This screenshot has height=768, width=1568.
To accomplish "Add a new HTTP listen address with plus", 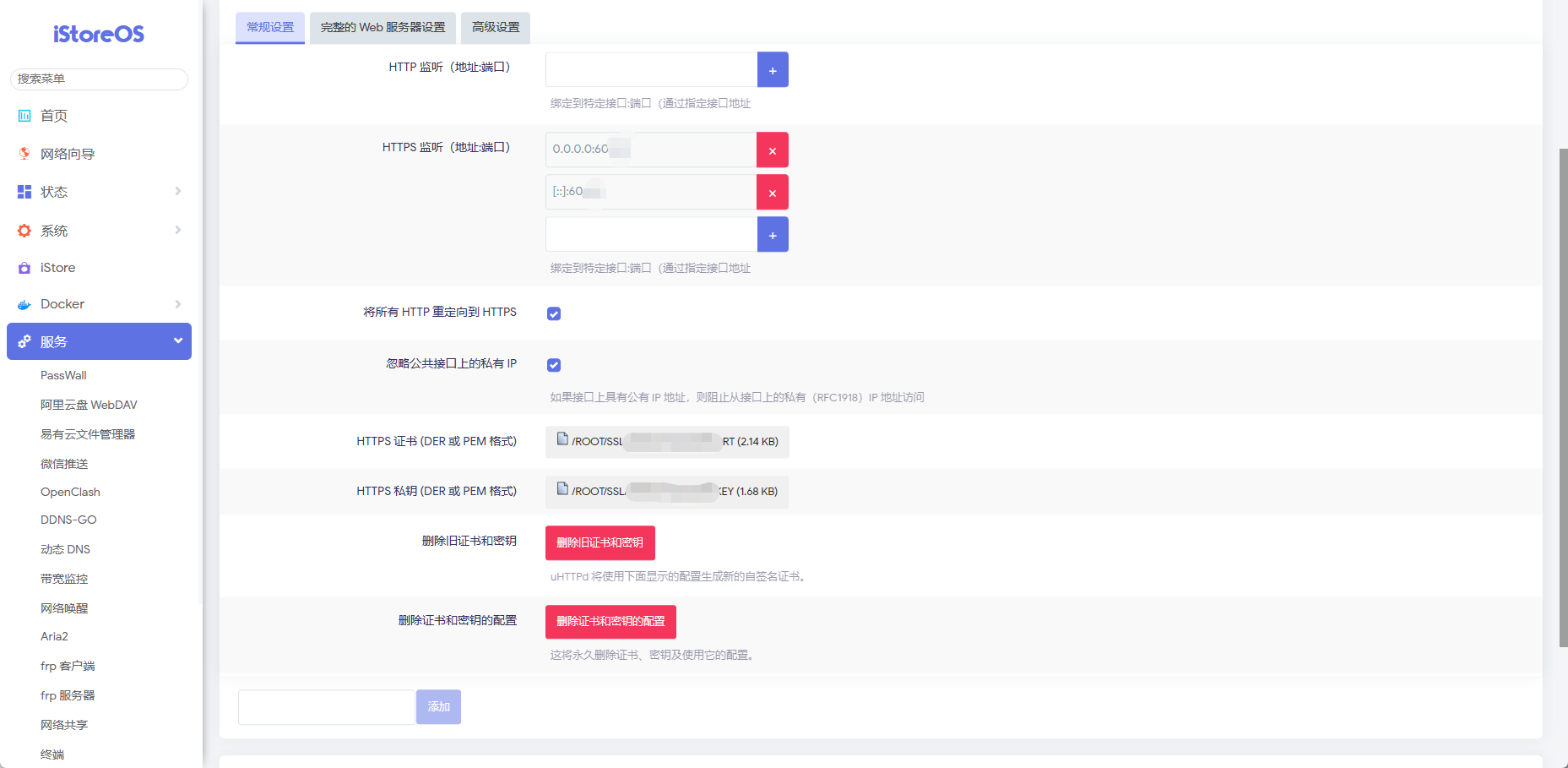I will (x=772, y=70).
